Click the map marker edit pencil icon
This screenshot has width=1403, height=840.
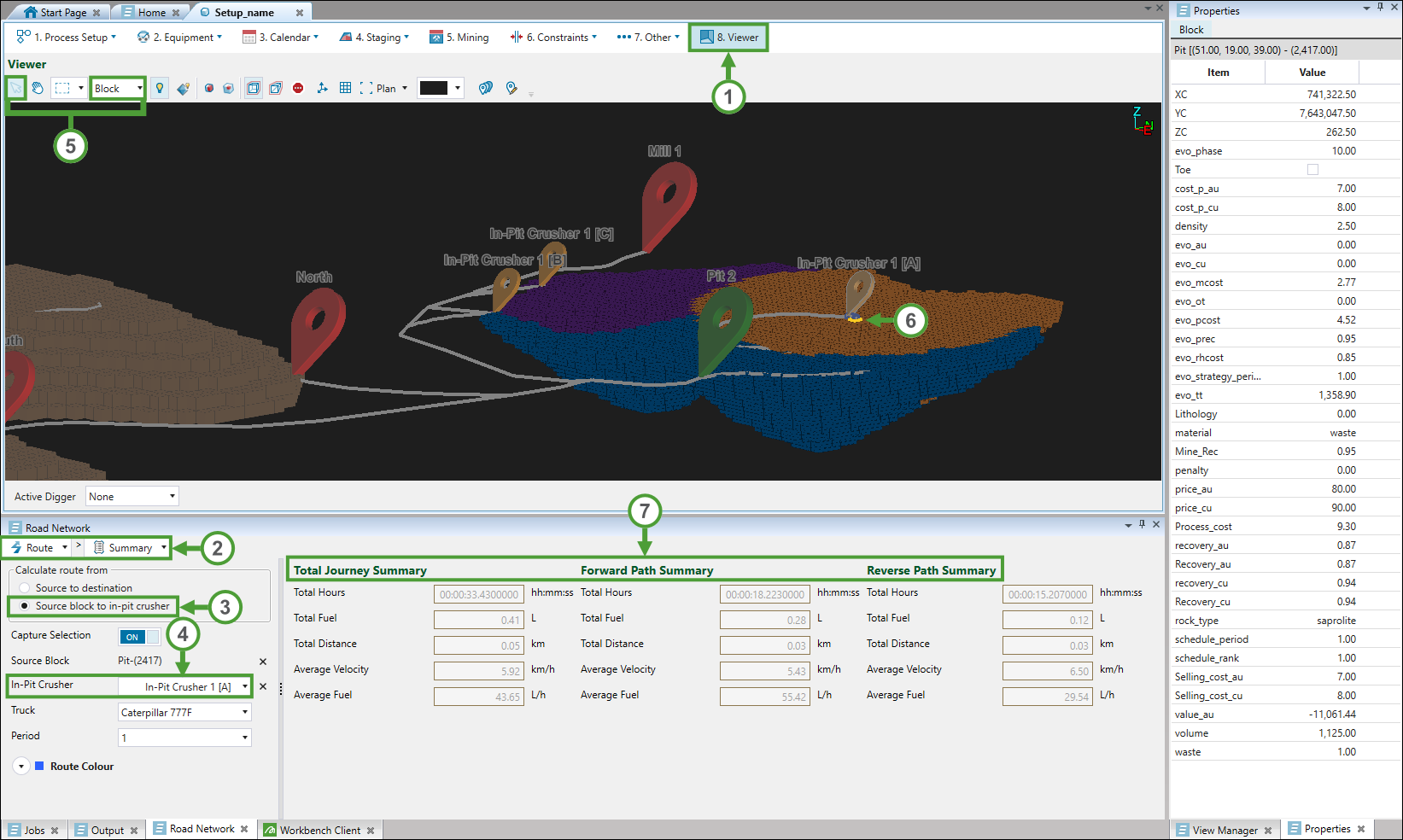(x=512, y=88)
